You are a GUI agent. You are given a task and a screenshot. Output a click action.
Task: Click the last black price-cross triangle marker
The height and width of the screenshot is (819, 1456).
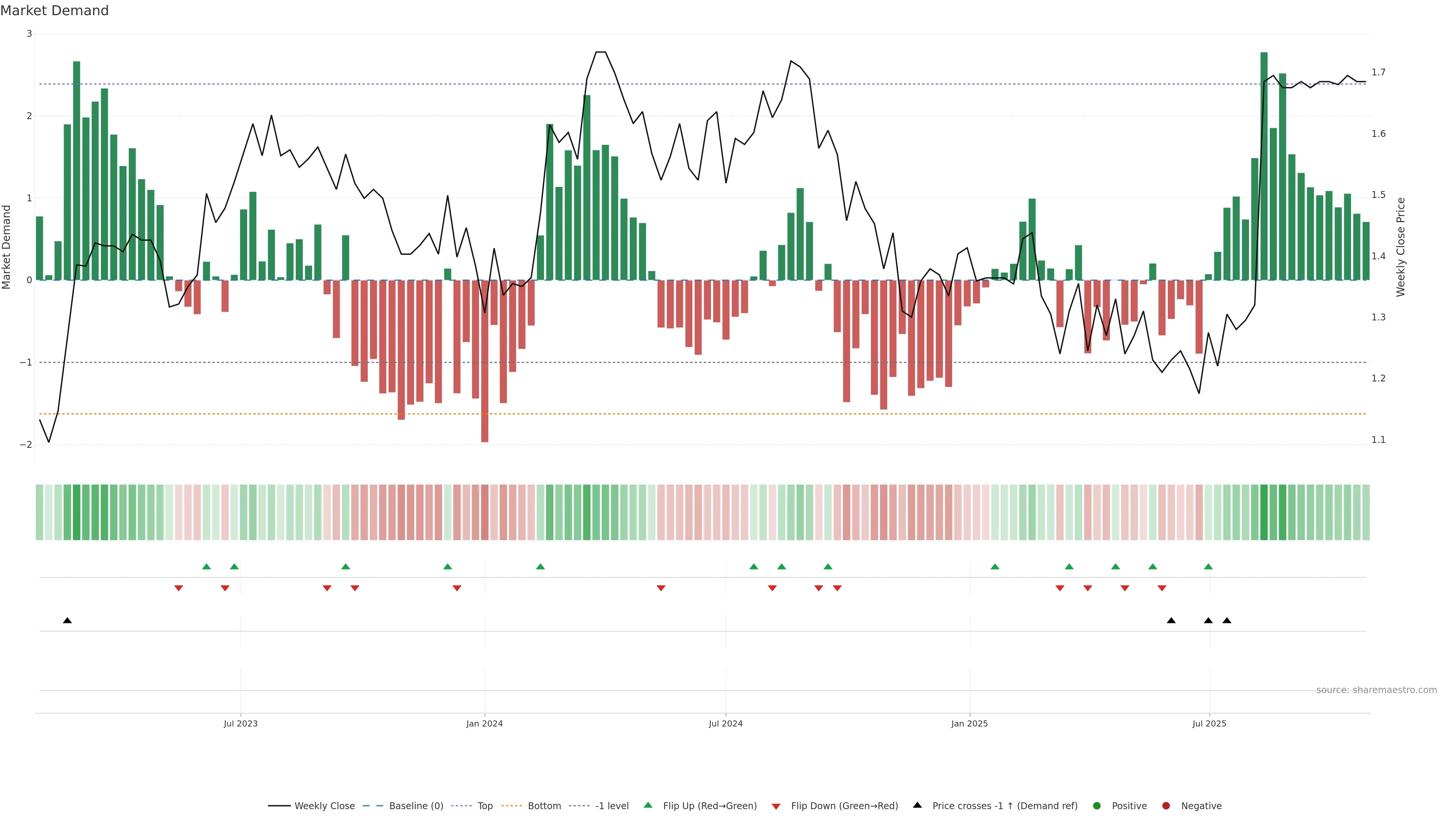tap(1227, 621)
